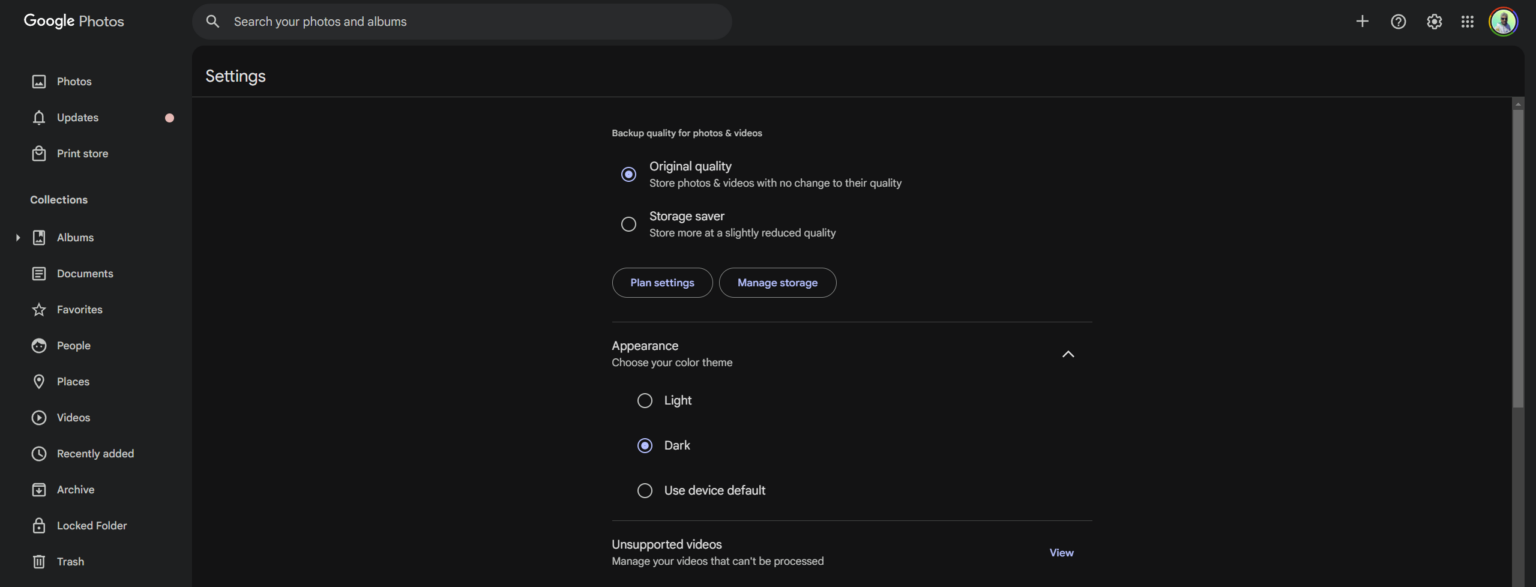Viewport: 1536px width, 587px height.
Task: Click the Create plus icon
Action: click(x=1362, y=20)
